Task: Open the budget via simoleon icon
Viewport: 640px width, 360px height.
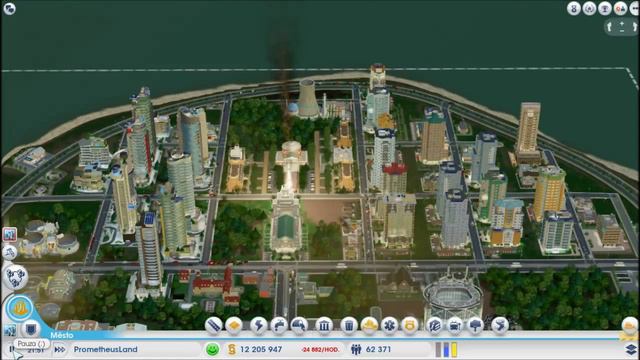Action: coord(232,349)
